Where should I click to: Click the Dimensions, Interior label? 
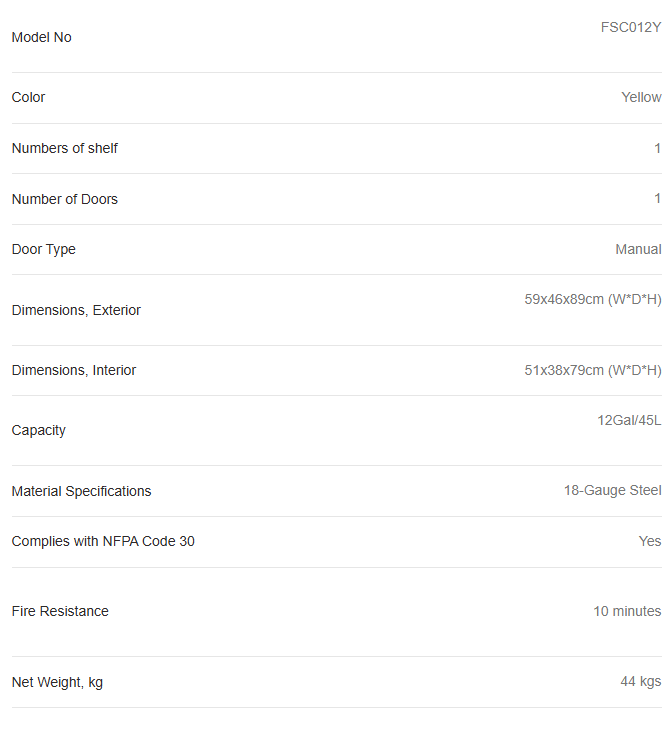[x=73, y=371]
